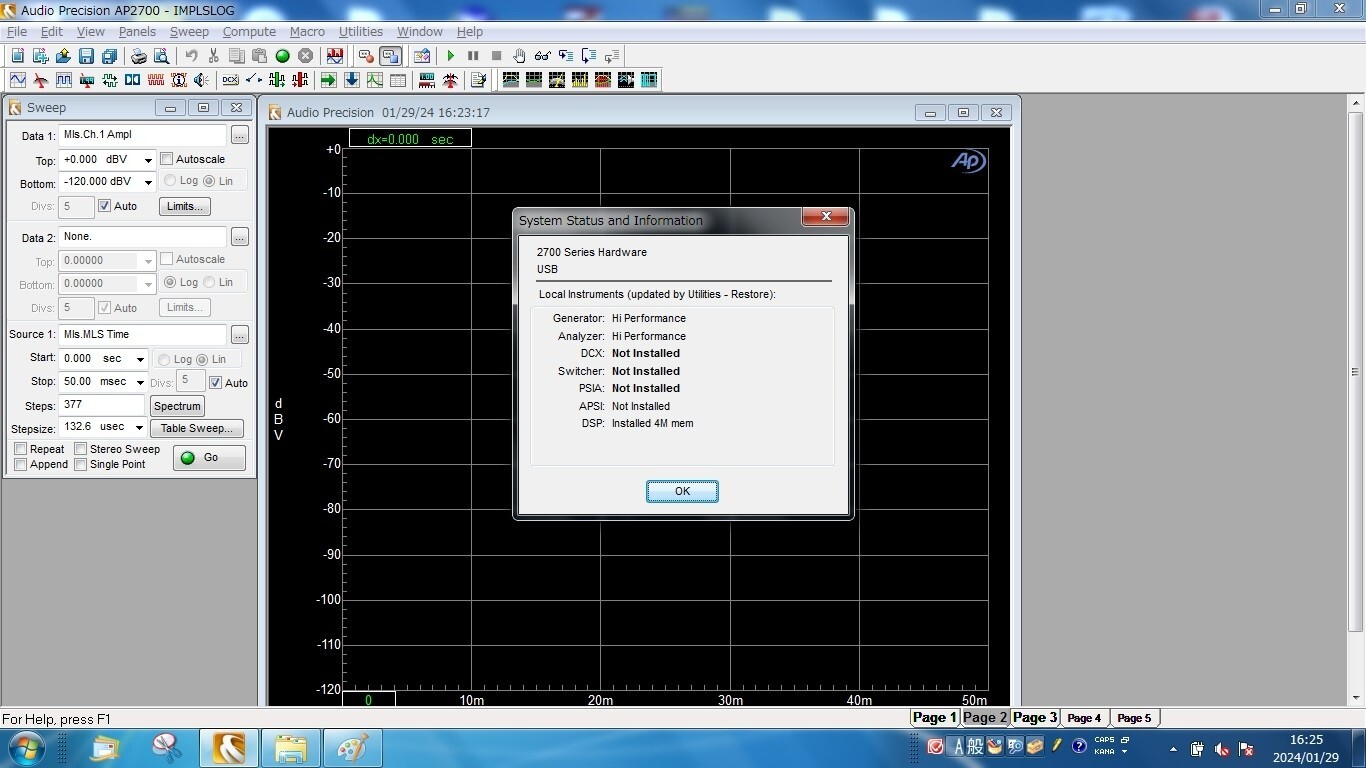Click inside the Steps input field

point(100,405)
